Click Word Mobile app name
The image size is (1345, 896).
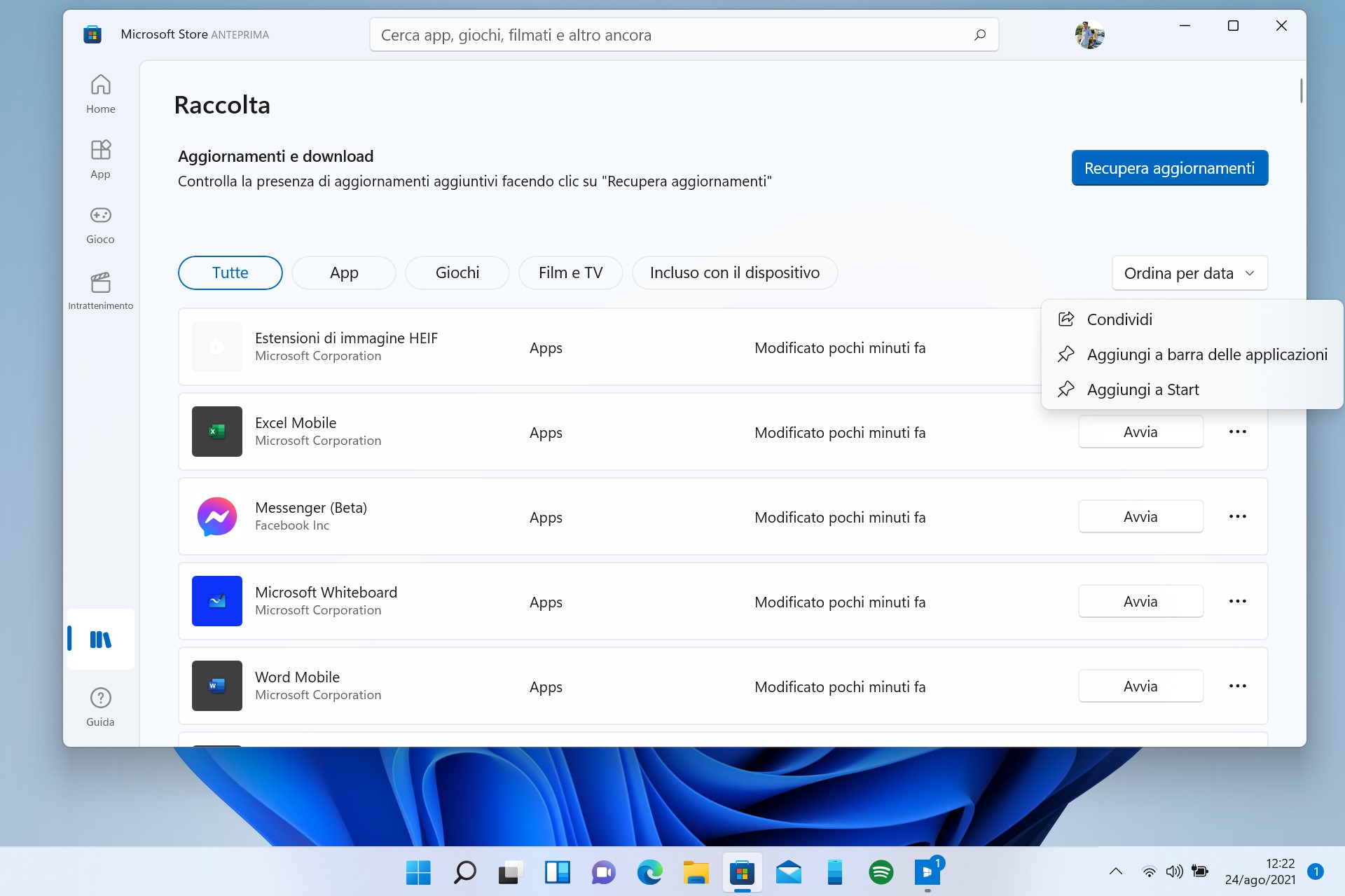[x=297, y=677]
